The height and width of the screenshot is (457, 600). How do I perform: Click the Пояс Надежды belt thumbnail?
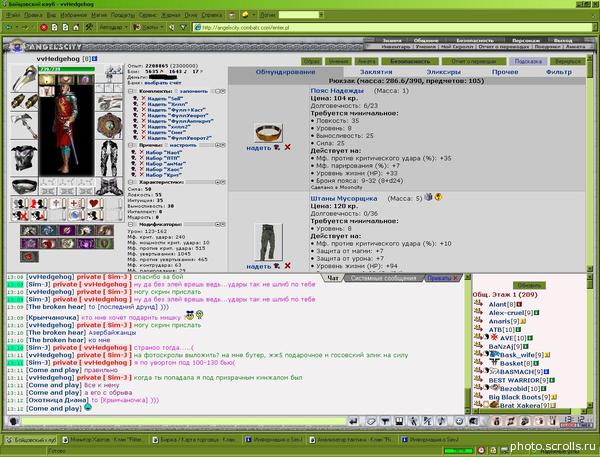point(269,133)
